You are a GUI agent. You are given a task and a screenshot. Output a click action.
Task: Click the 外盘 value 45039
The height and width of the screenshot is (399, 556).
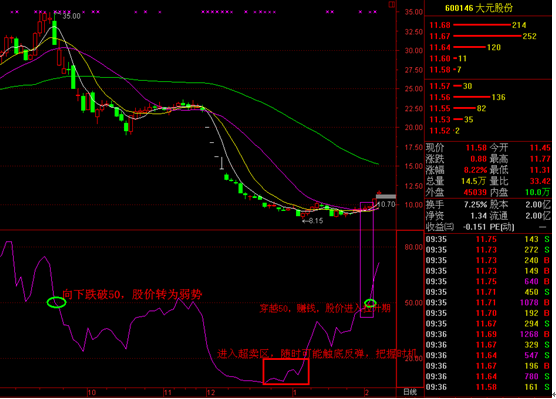[475, 192]
